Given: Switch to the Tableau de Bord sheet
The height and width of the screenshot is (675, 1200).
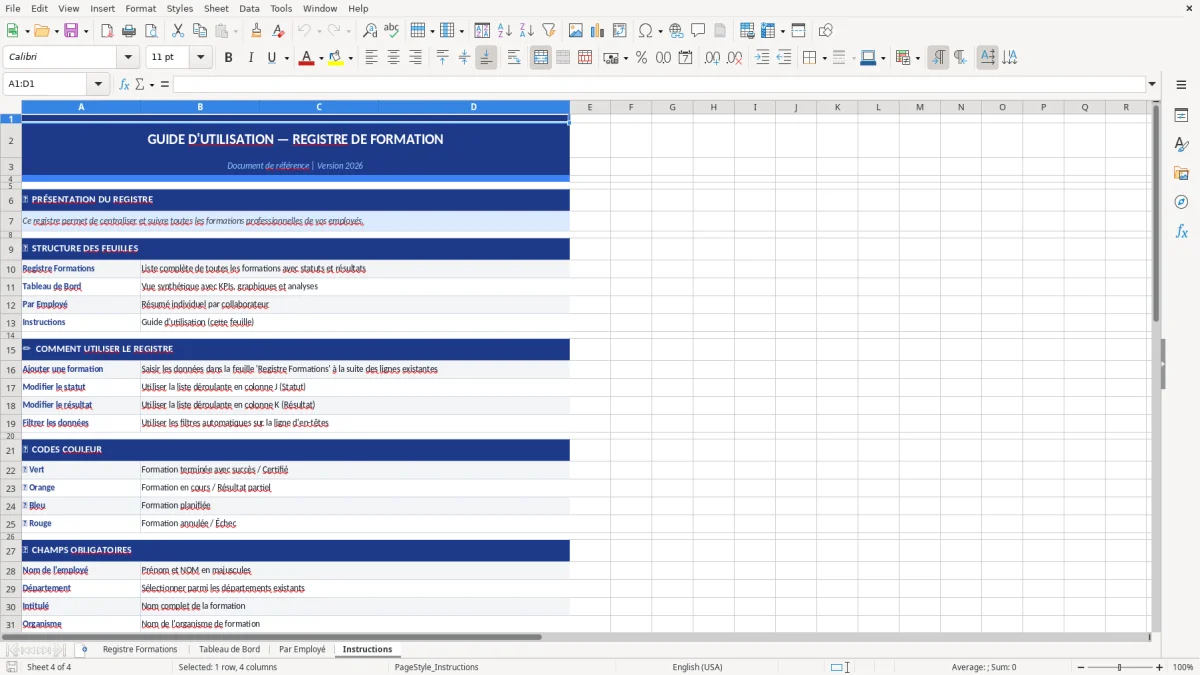Looking at the screenshot, I should 229,648.
